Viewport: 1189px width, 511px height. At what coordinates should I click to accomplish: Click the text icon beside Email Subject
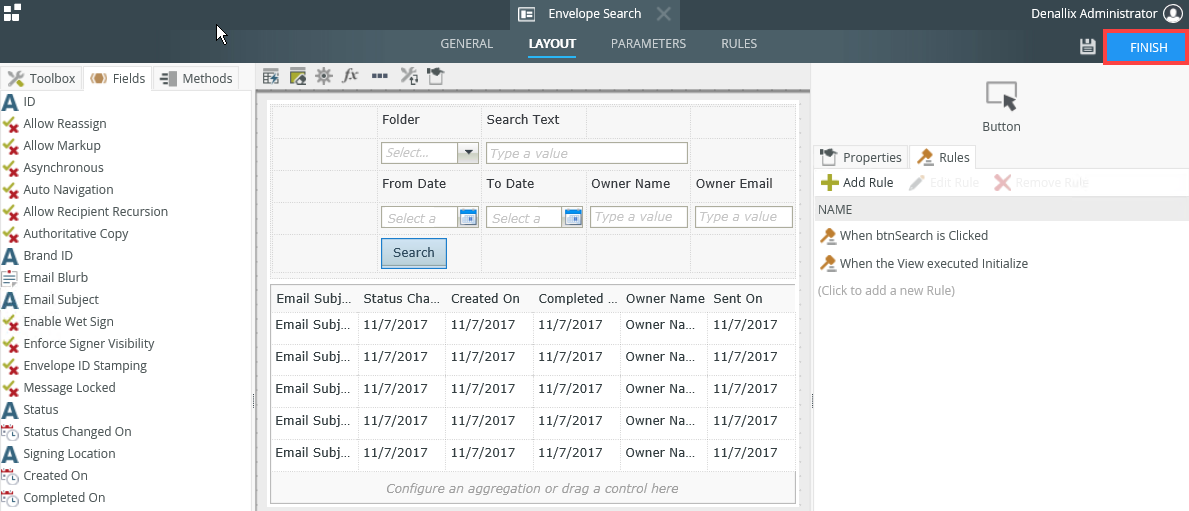[10, 299]
